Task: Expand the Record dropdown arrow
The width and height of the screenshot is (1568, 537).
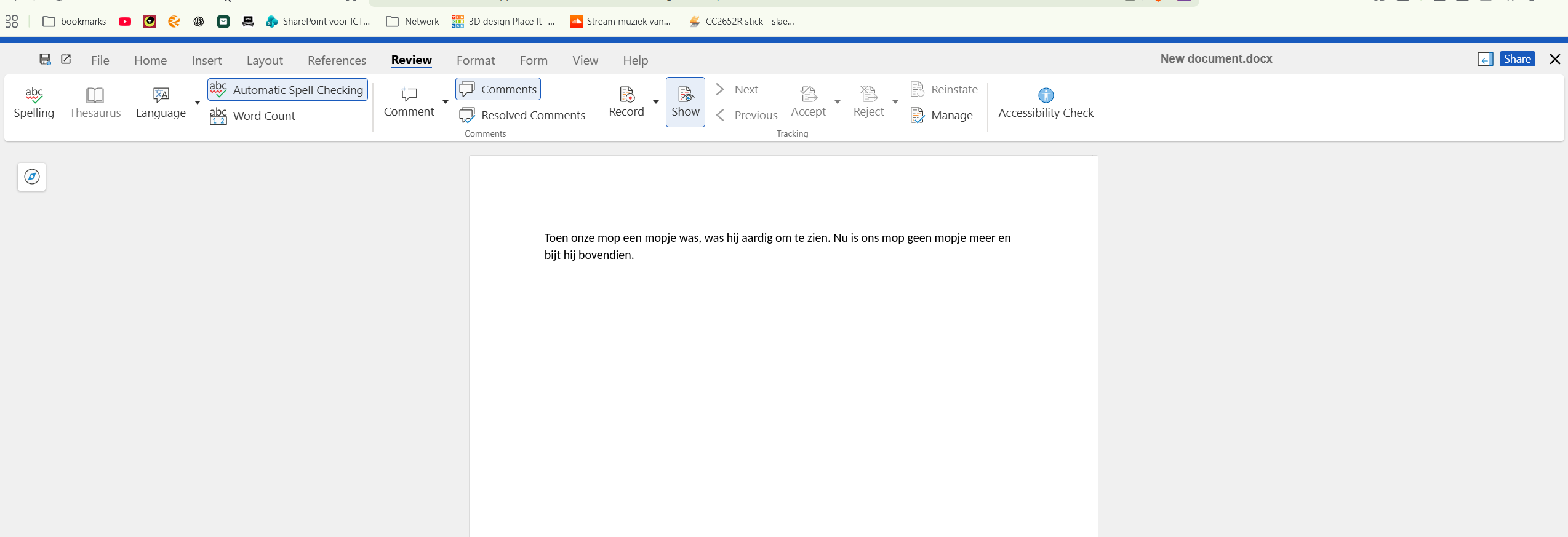Action: [656, 102]
